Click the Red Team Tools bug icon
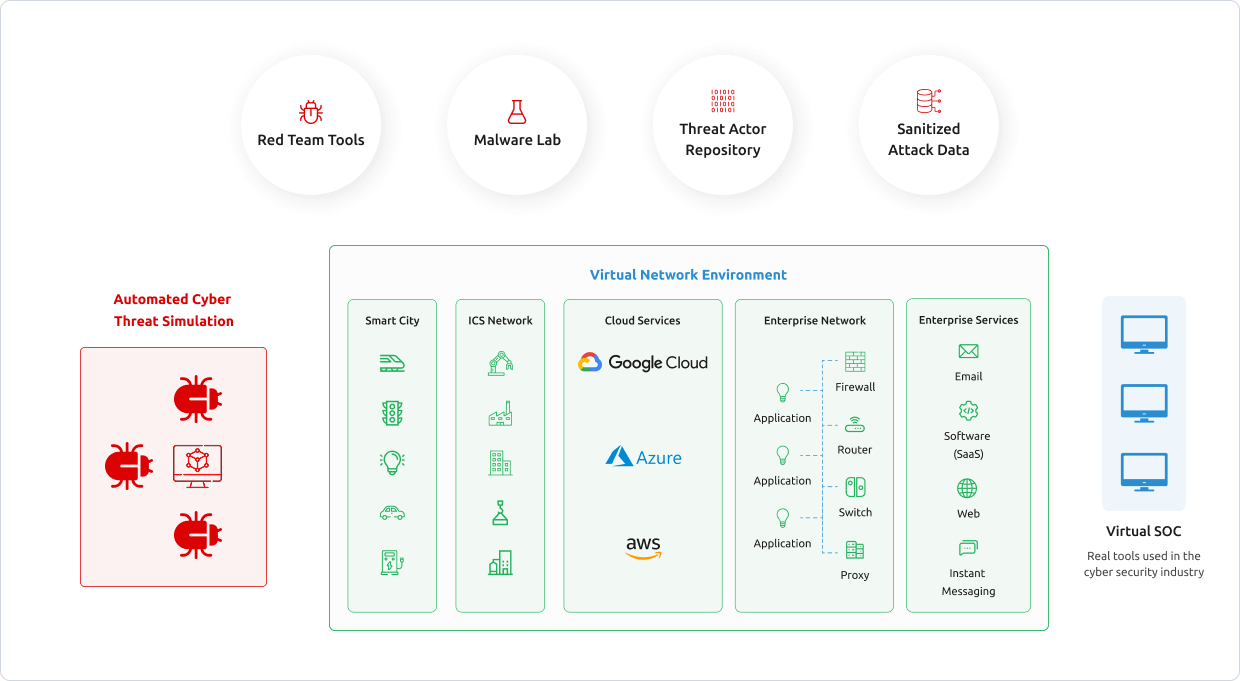 (x=311, y=112)
